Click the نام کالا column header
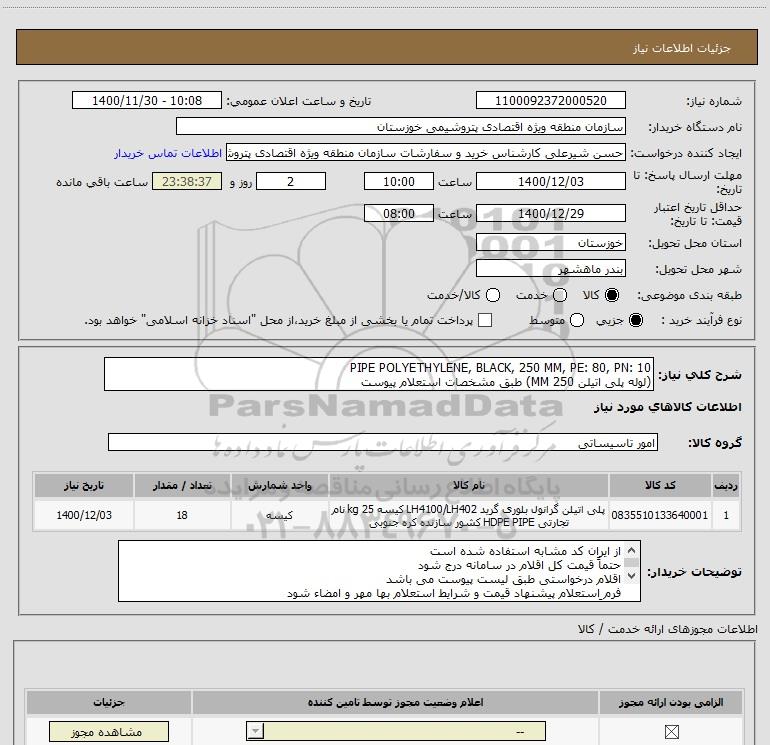The width and height of the screenshot is (770, 745). click(x=469, y=485)
